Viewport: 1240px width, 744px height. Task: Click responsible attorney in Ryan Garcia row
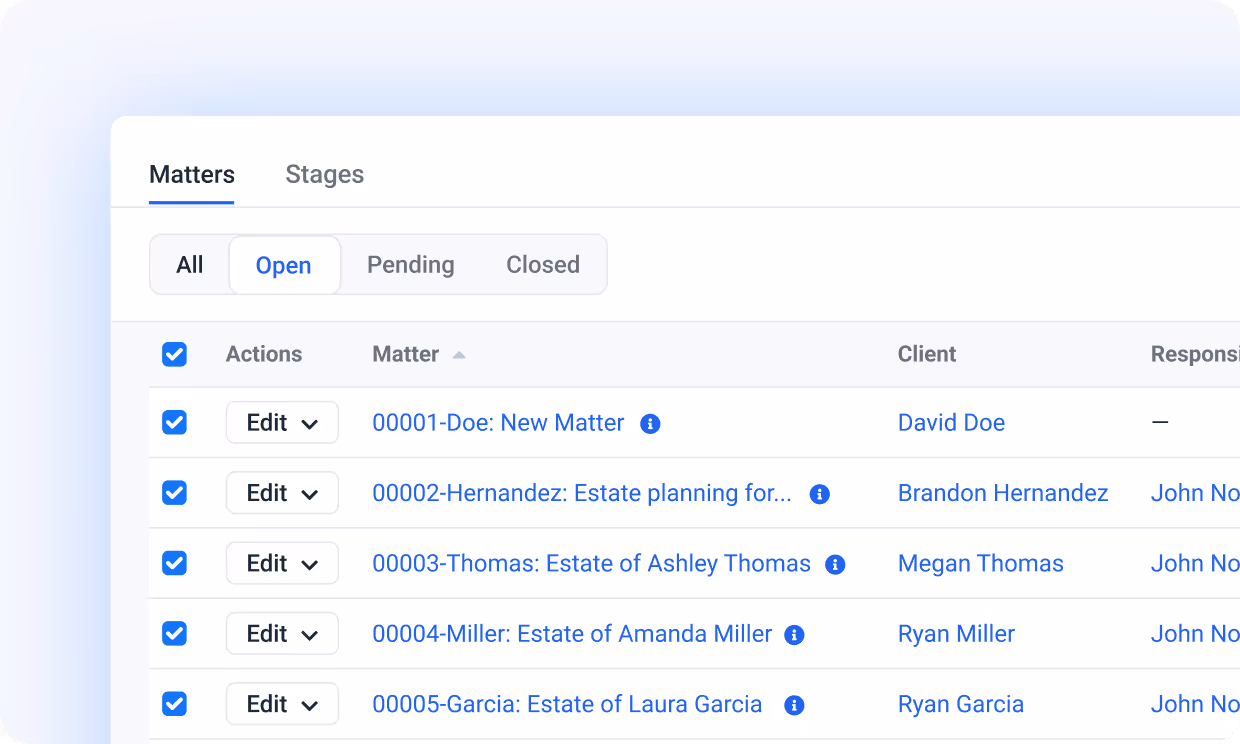click(1195, 704)
